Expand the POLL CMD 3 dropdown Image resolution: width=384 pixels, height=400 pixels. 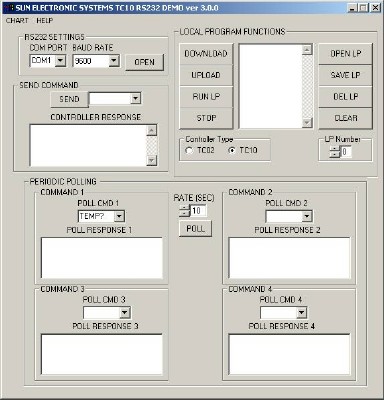tap(125, 313)
